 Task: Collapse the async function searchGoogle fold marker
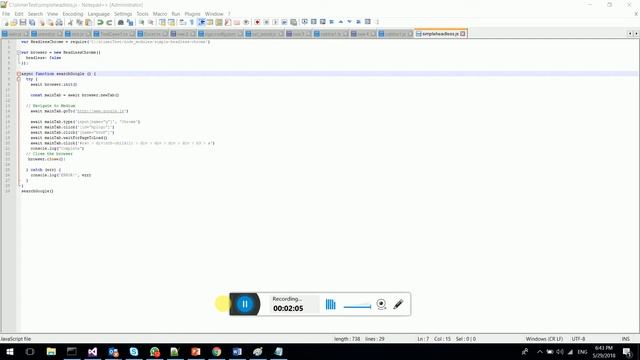click(x=19, y=74)
